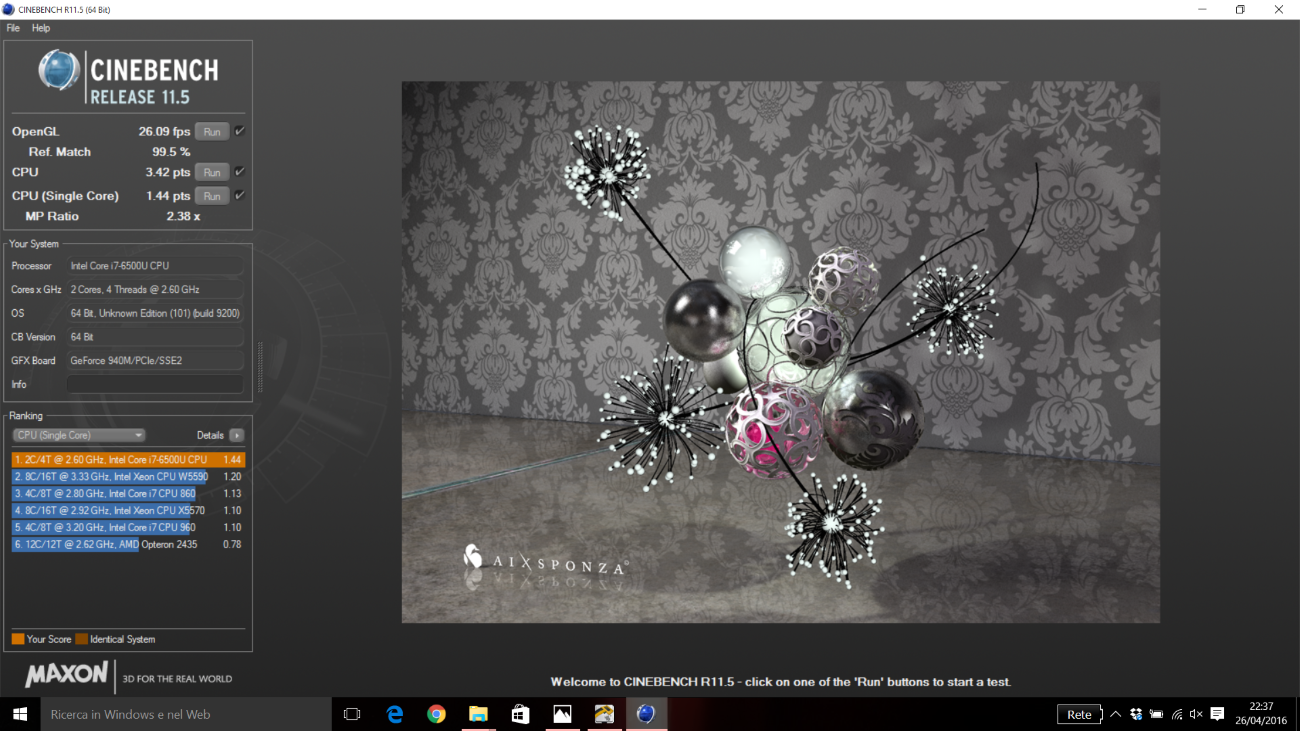Click the taskbar clock and date
This screenshot has height=731, width=1300.
coord(1260,714)
